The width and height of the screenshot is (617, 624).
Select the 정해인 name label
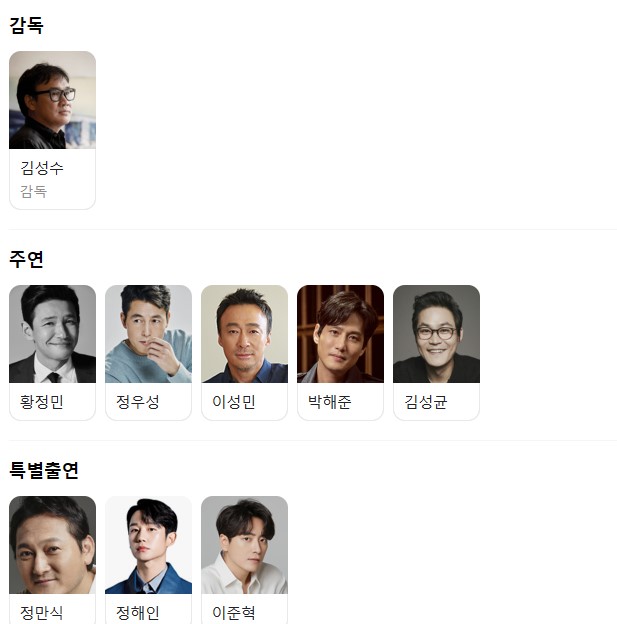138,613
